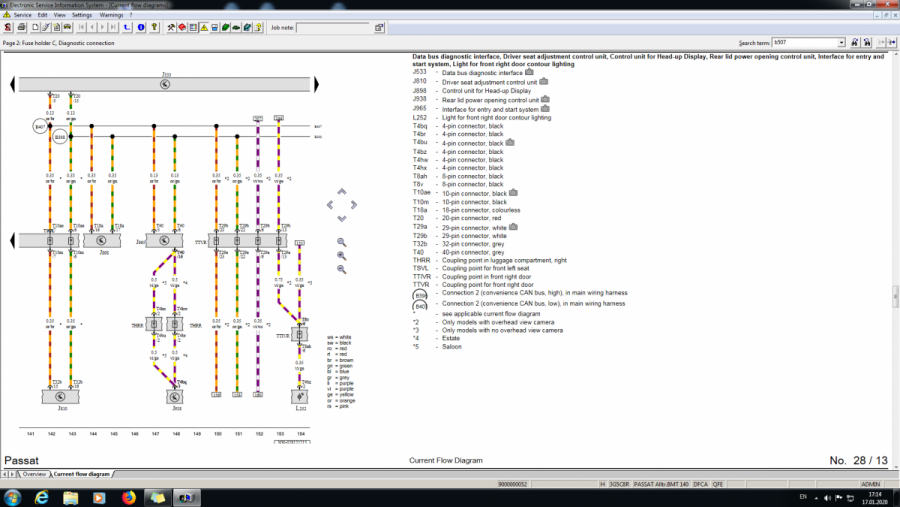Open Firefox from the Windows taskbar

tap(129, 497)
